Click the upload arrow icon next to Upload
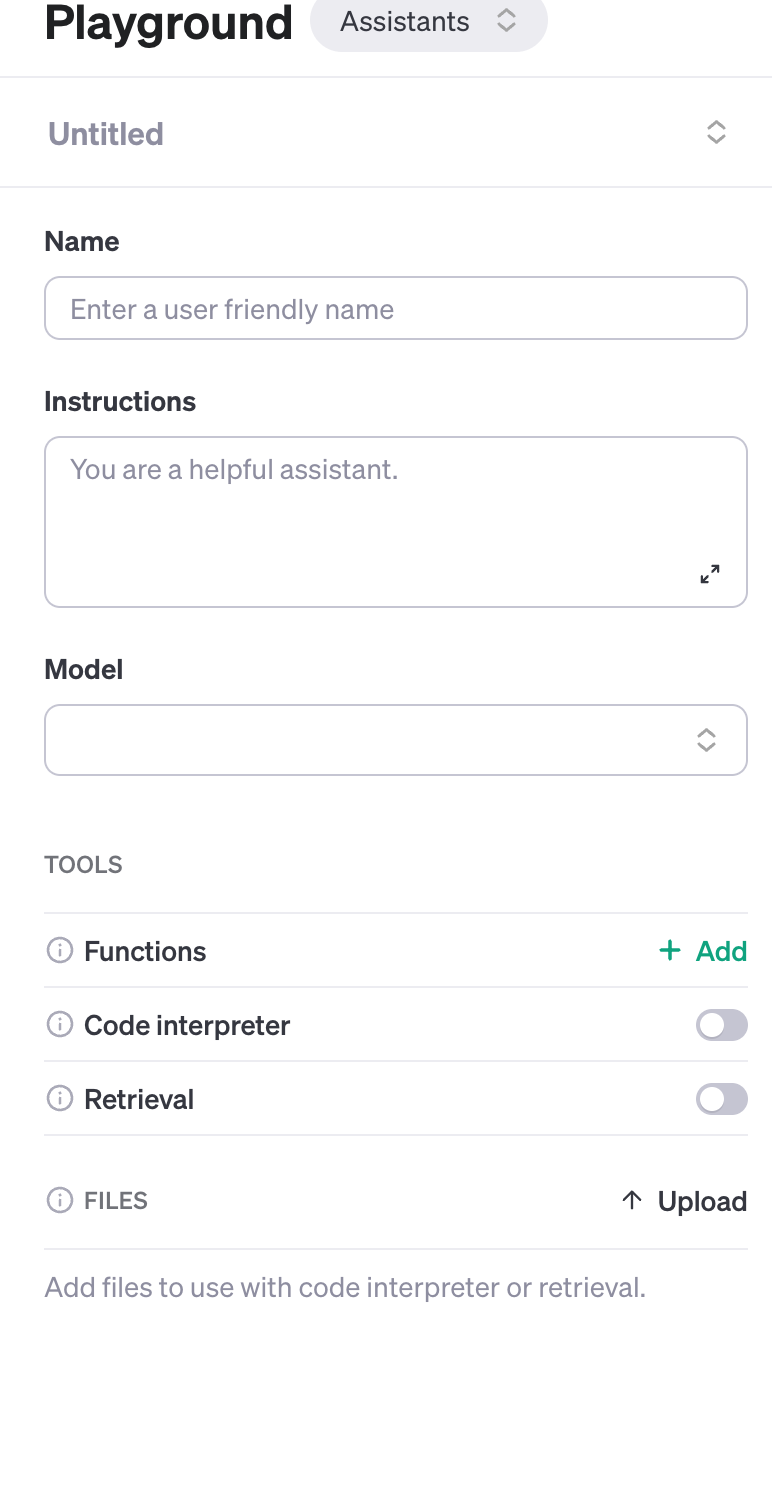 point(632,1200)
